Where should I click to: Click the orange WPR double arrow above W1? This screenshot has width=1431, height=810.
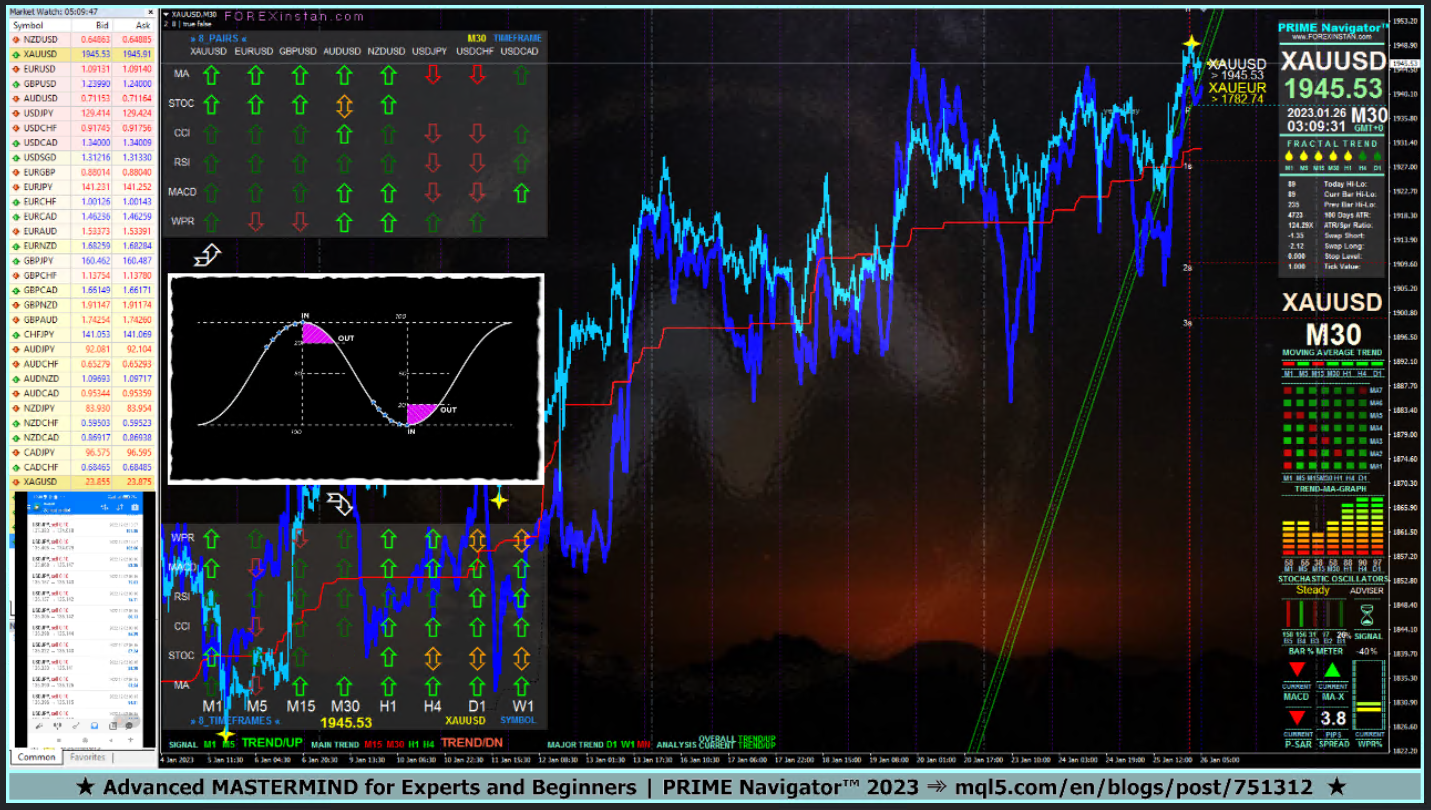[521, 540]
